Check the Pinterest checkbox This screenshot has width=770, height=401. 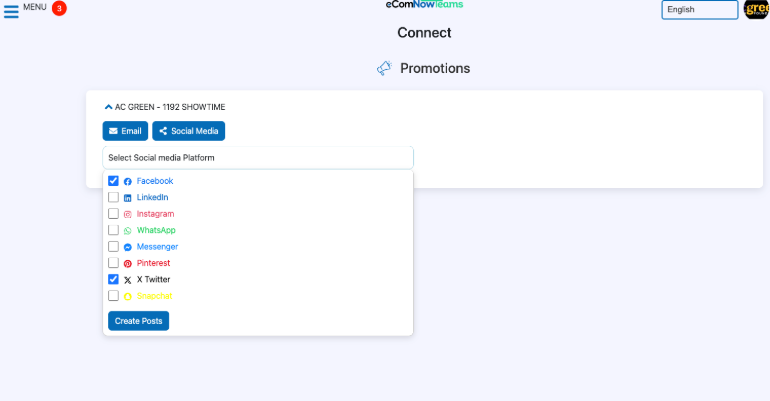point(113,263)
